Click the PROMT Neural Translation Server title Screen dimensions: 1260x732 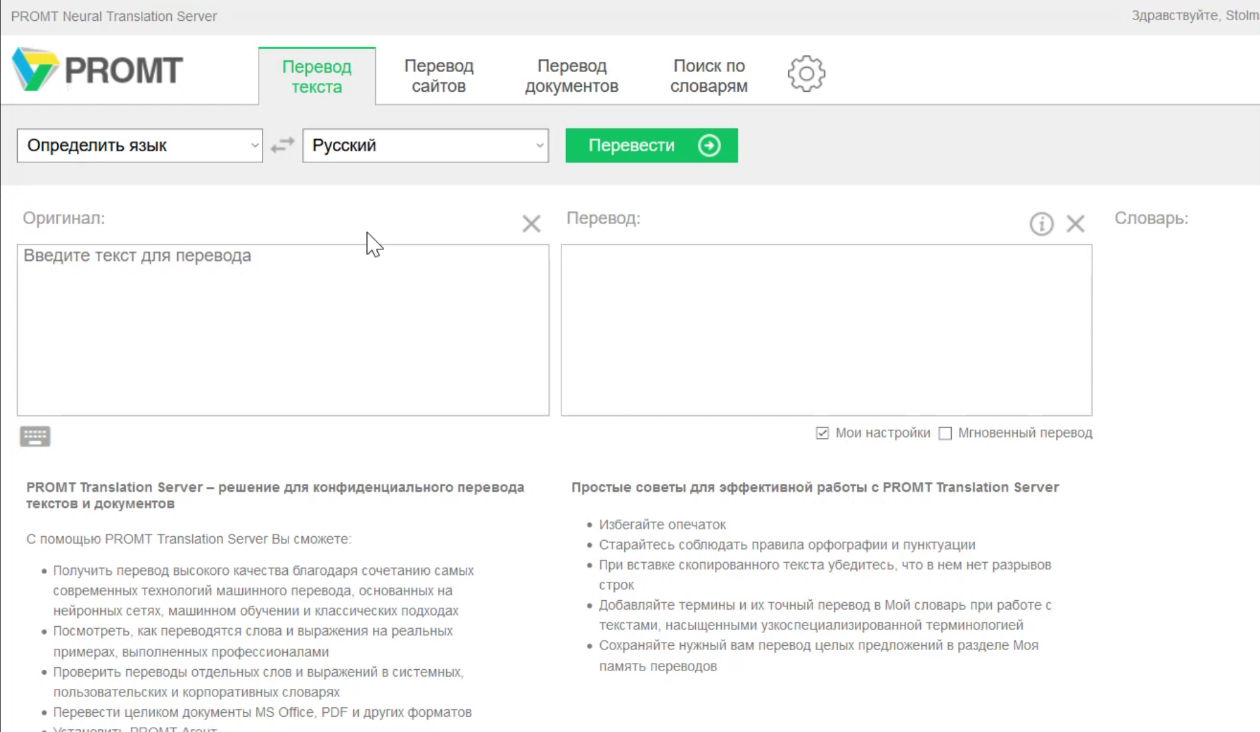(114, 16)
